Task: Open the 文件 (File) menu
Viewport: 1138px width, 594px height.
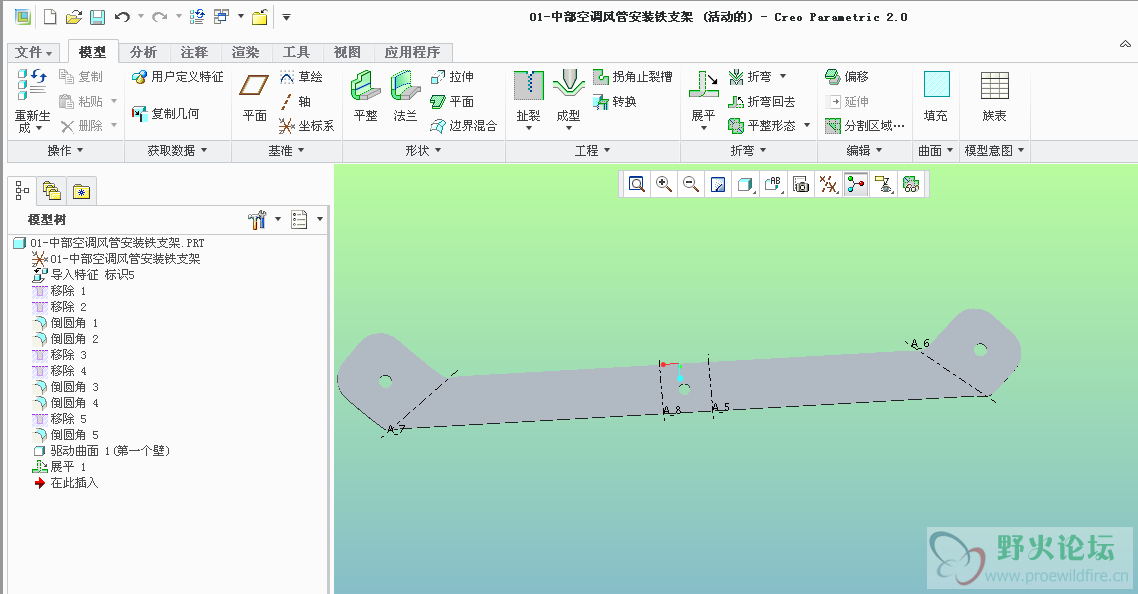Action: pos(33,52)
